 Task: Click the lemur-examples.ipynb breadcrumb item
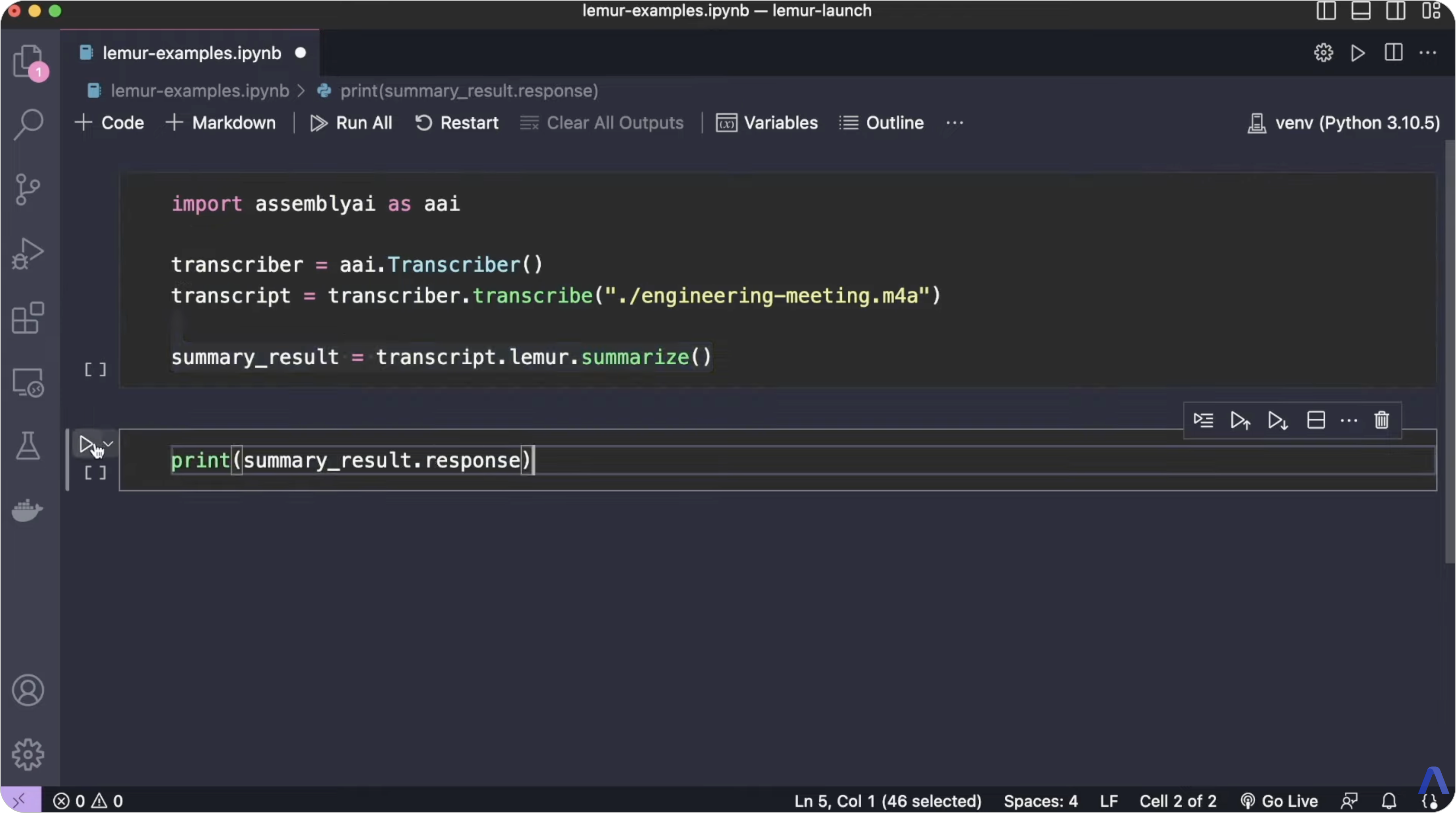coord(199,91)
